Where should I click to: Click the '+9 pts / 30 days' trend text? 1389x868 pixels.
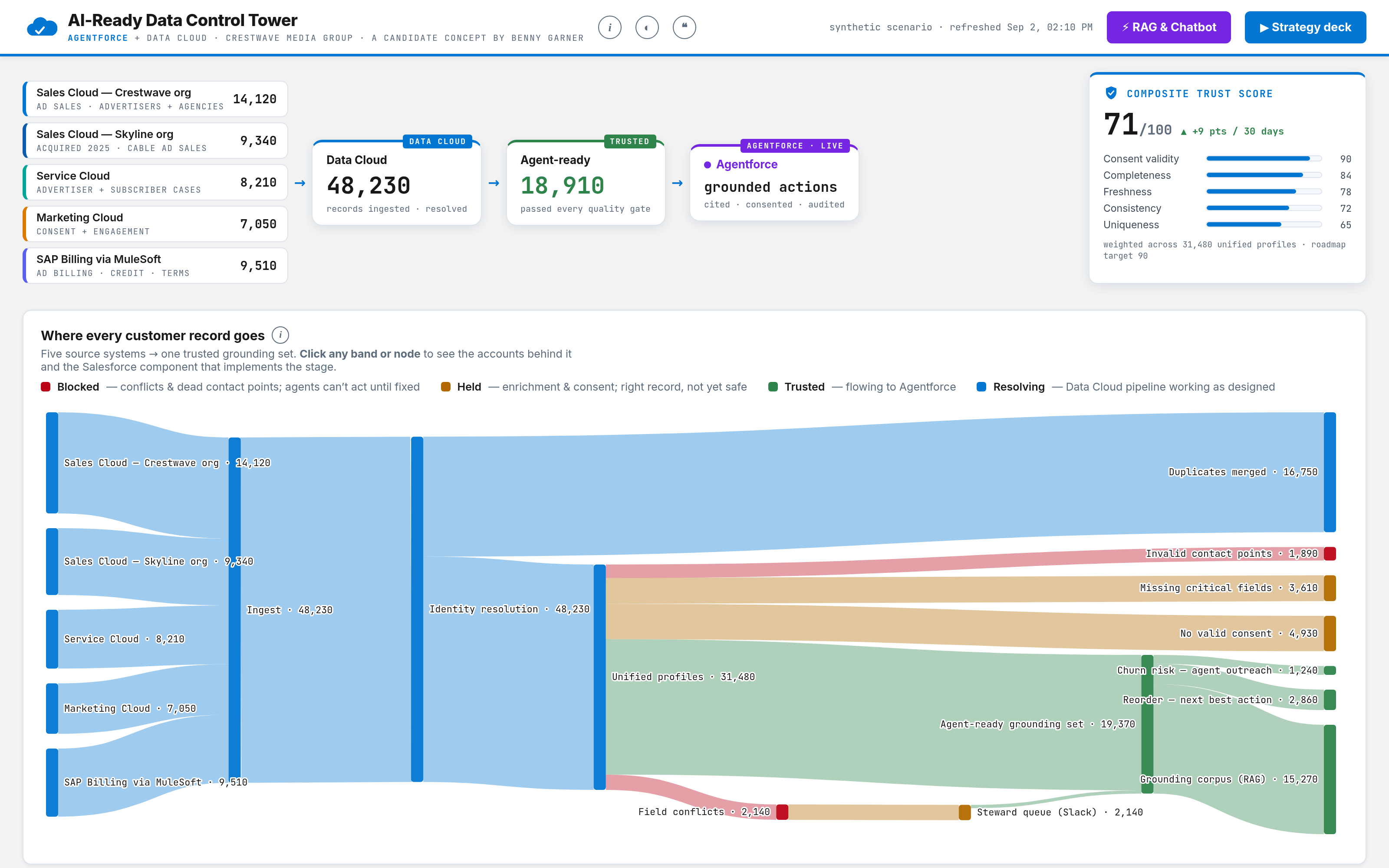point(1232,132)
